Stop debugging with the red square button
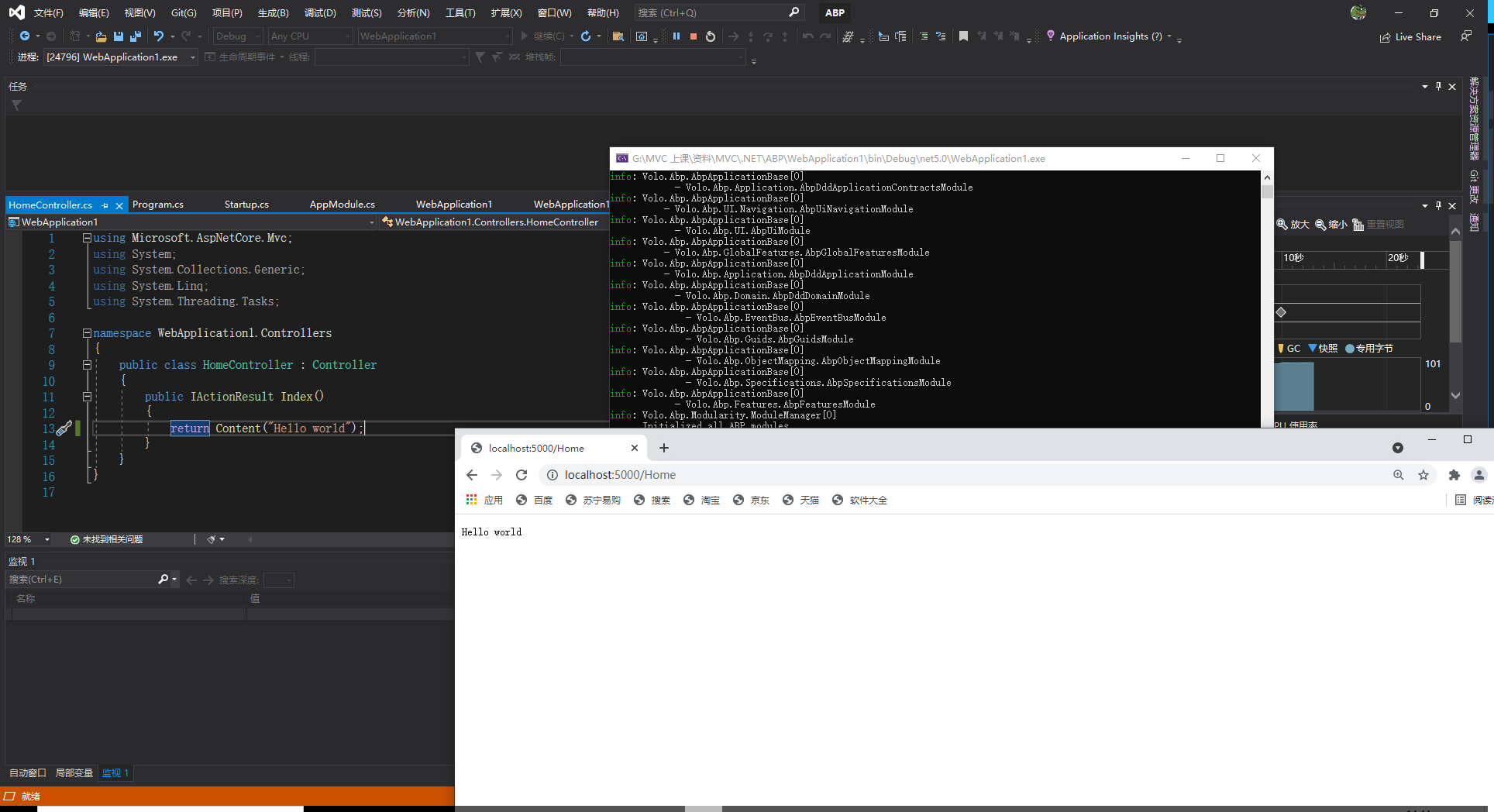The image size is (1494, 812). pyautogui.click(x=694, y=36)
